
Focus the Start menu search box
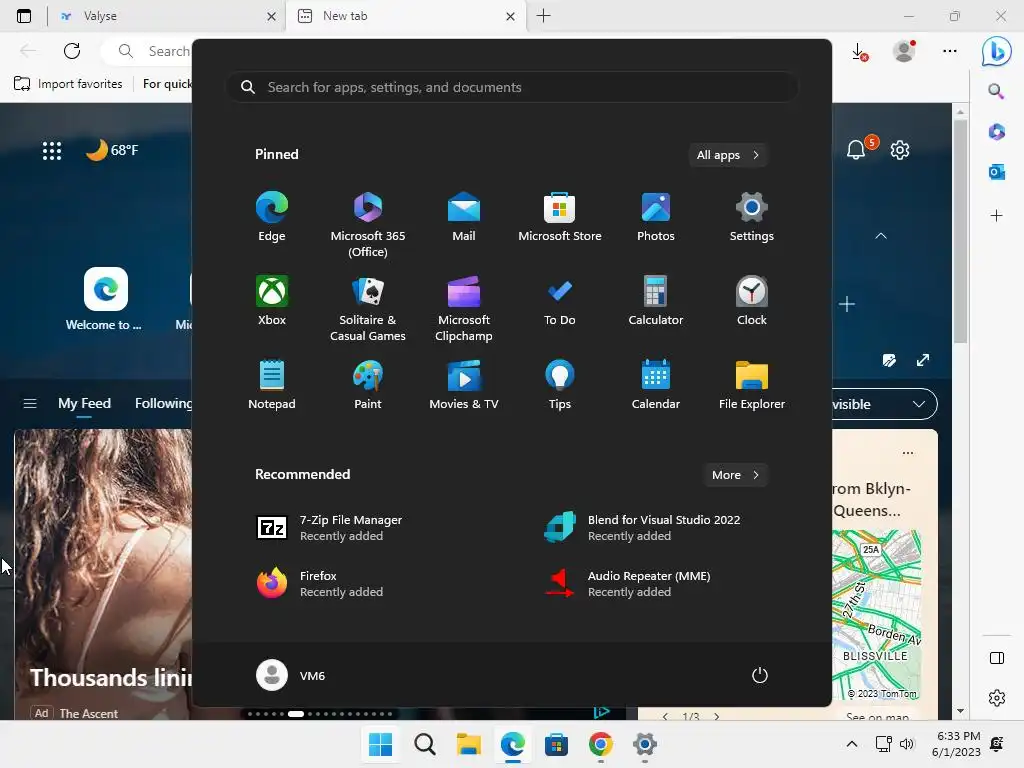(x=512, y=87)
